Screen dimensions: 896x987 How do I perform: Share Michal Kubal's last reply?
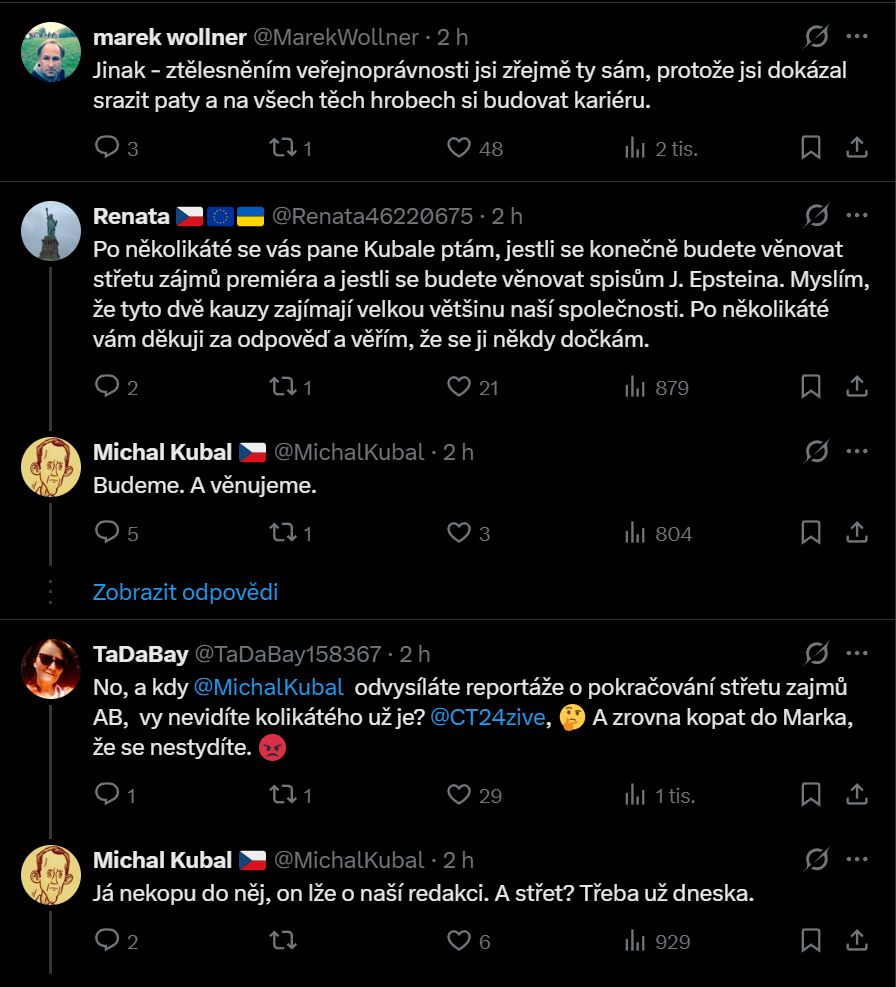click(857, 941)
